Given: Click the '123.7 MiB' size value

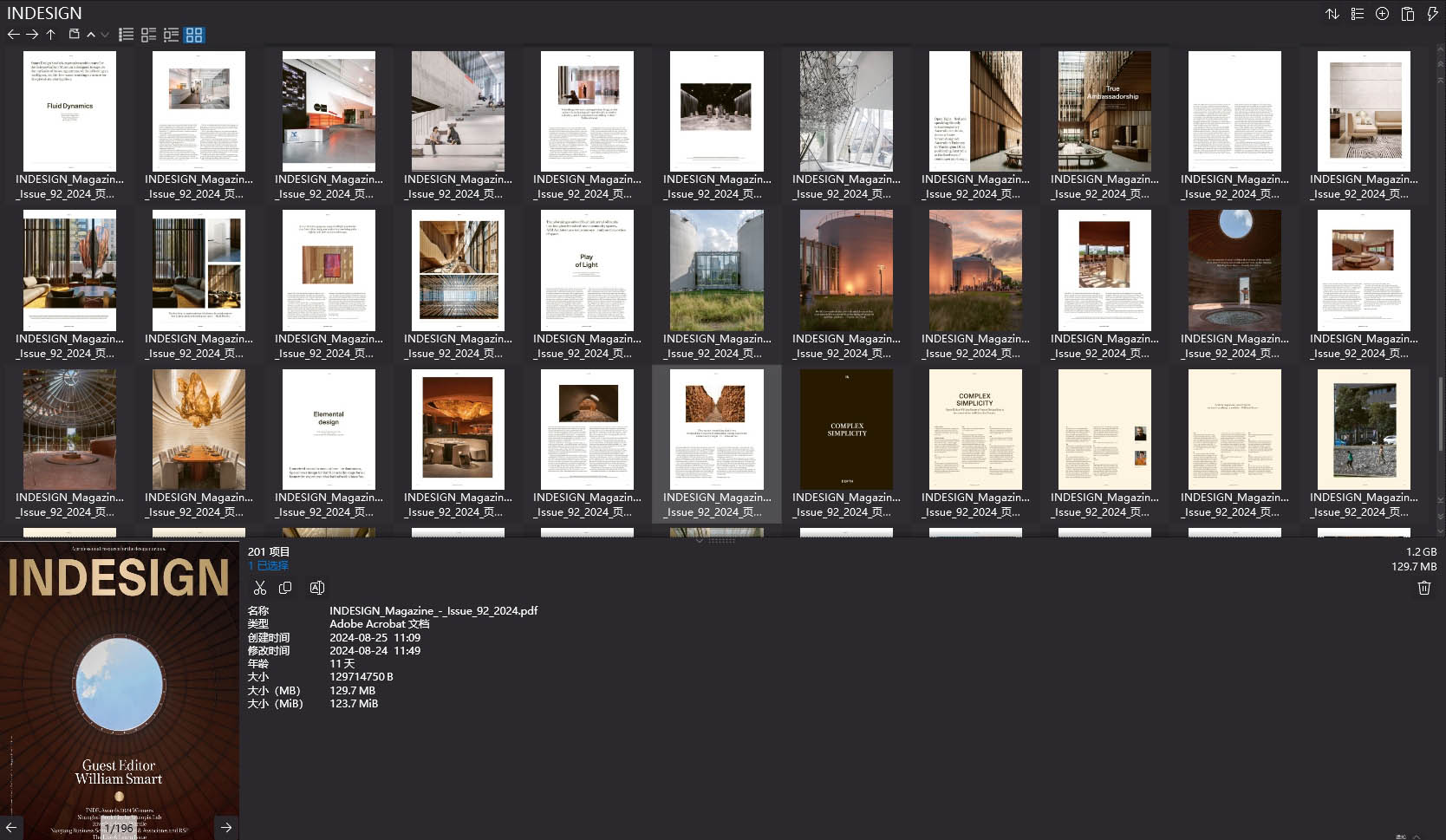Looking at the screenshot, I should (x=354, y=704).
